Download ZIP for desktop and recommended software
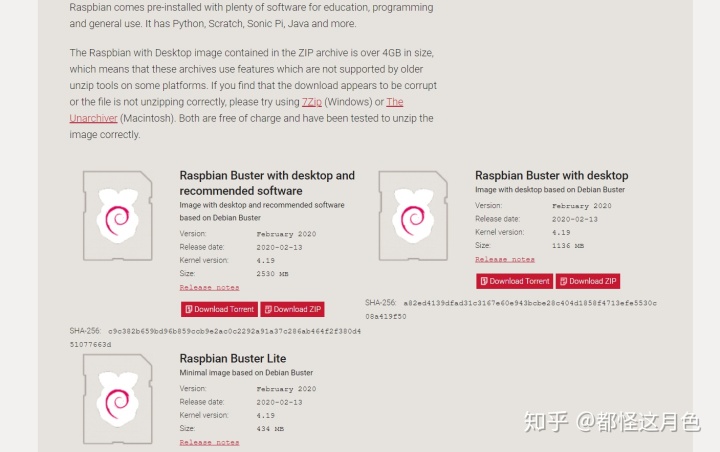This screenshot has width=720, height=452. coord(292,309)
